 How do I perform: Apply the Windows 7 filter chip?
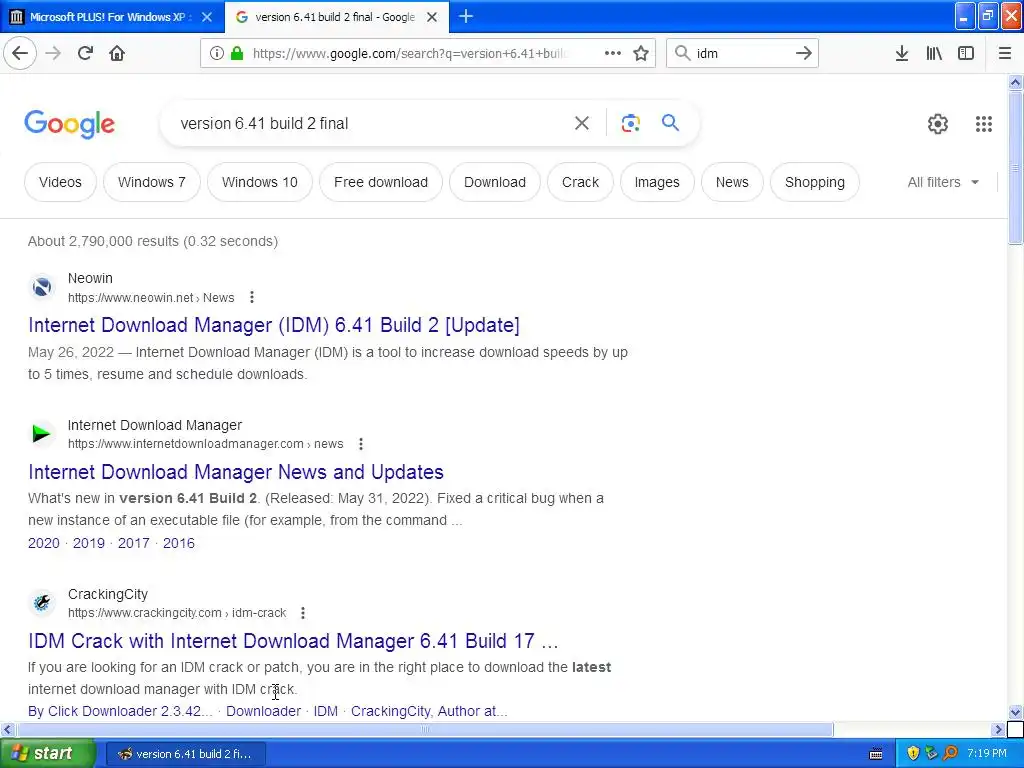pyautogui.click(x=152, y=182)
